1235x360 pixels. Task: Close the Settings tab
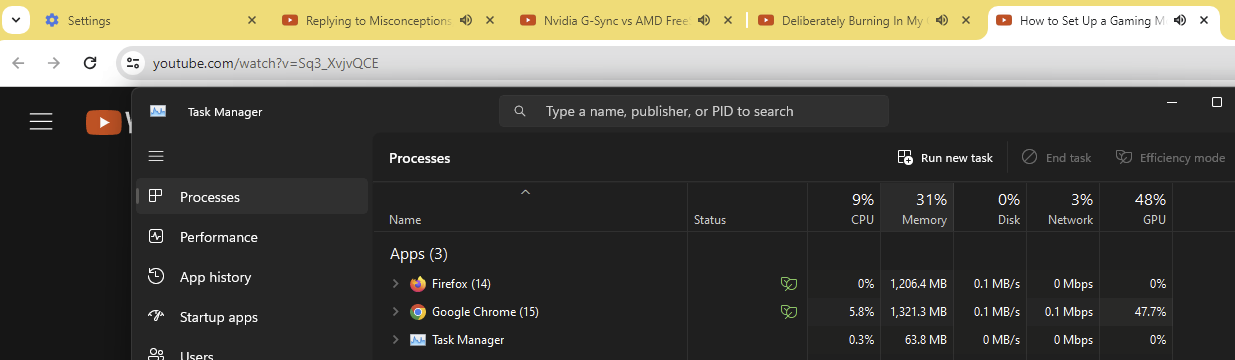252,20
